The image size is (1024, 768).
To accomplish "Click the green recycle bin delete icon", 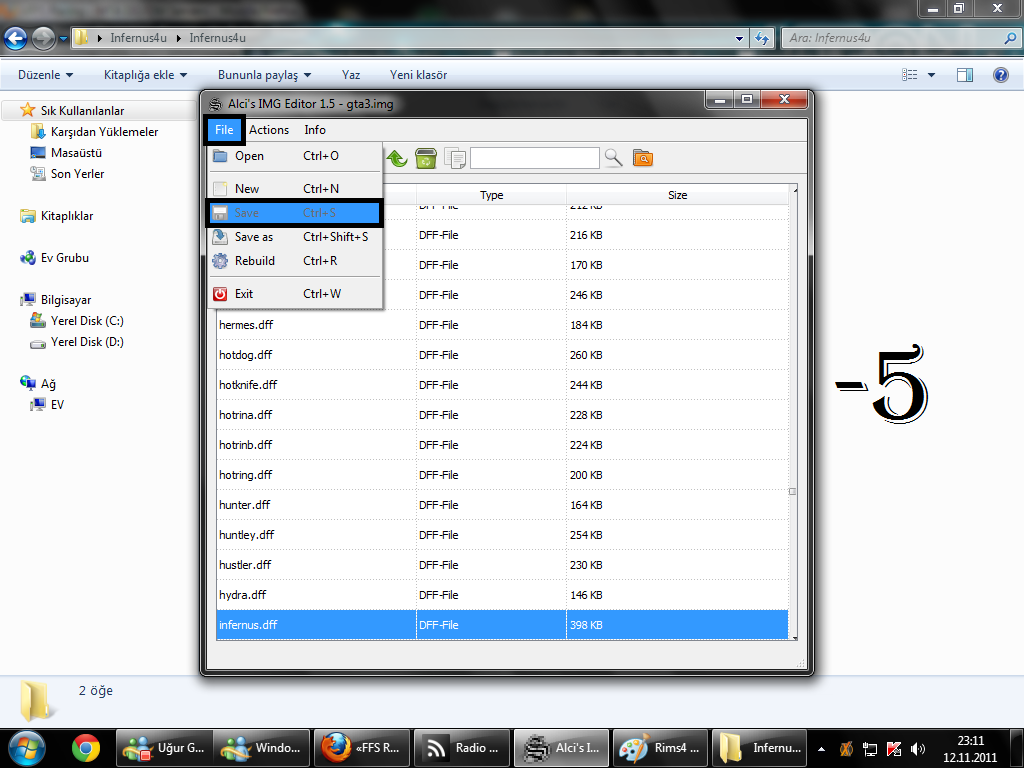I will click(426, 158).
